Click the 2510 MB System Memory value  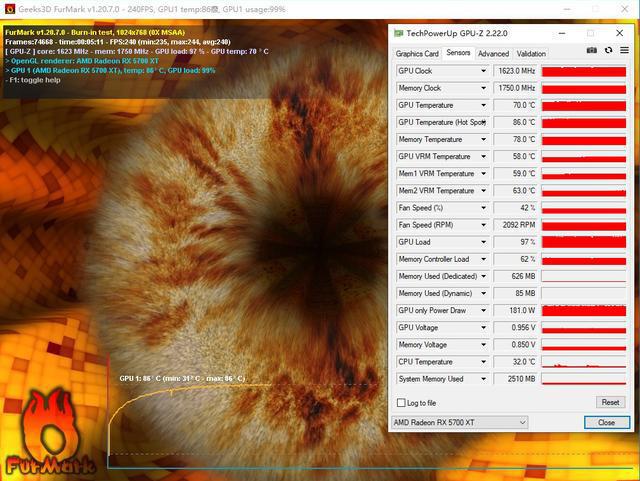click(515, 379)
